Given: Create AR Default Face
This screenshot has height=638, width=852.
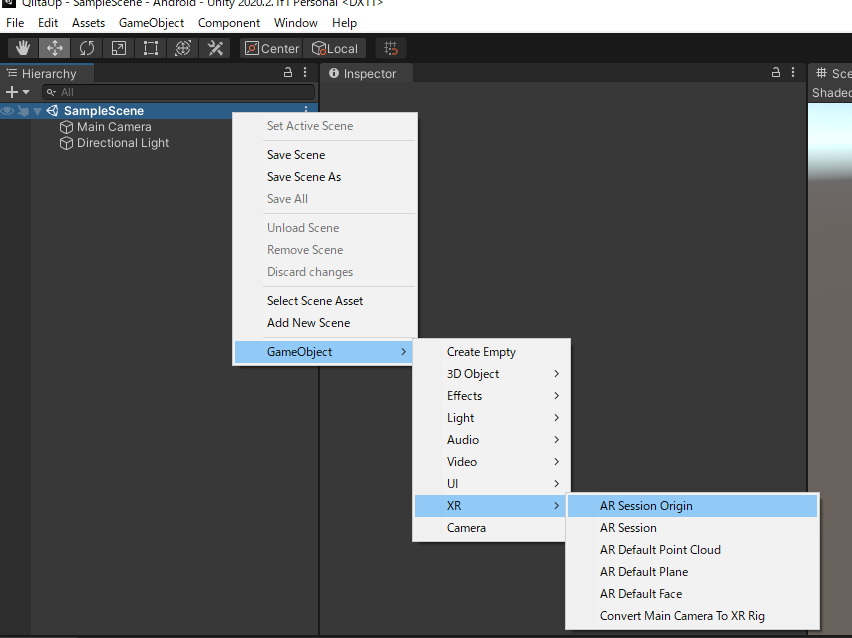Looking at the screenshot, I should click(x=692, y=594).
